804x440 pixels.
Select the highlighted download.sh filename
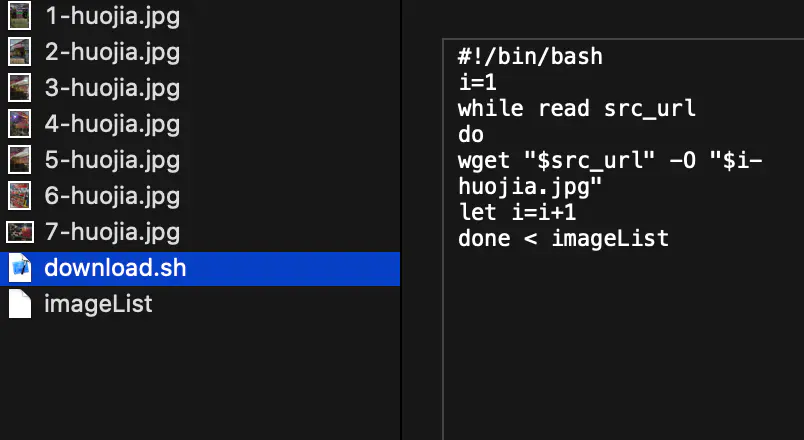pos(115,268)
